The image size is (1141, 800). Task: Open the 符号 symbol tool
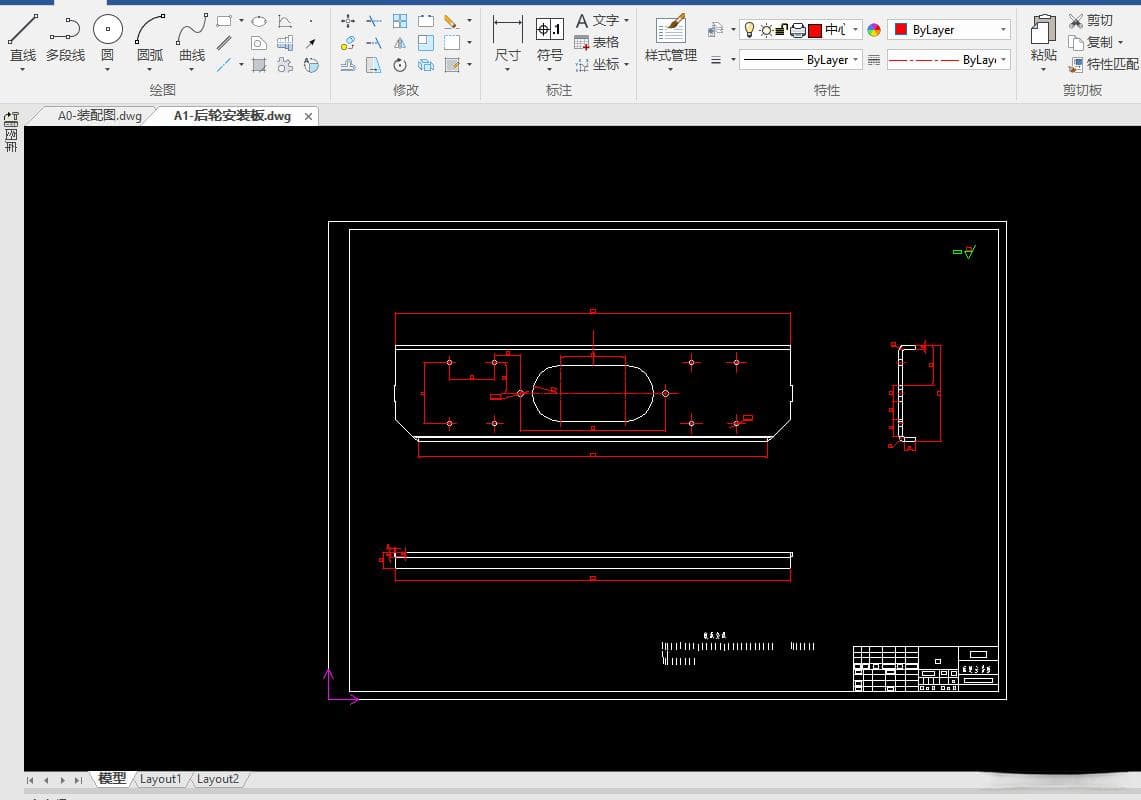coord(549,38)
